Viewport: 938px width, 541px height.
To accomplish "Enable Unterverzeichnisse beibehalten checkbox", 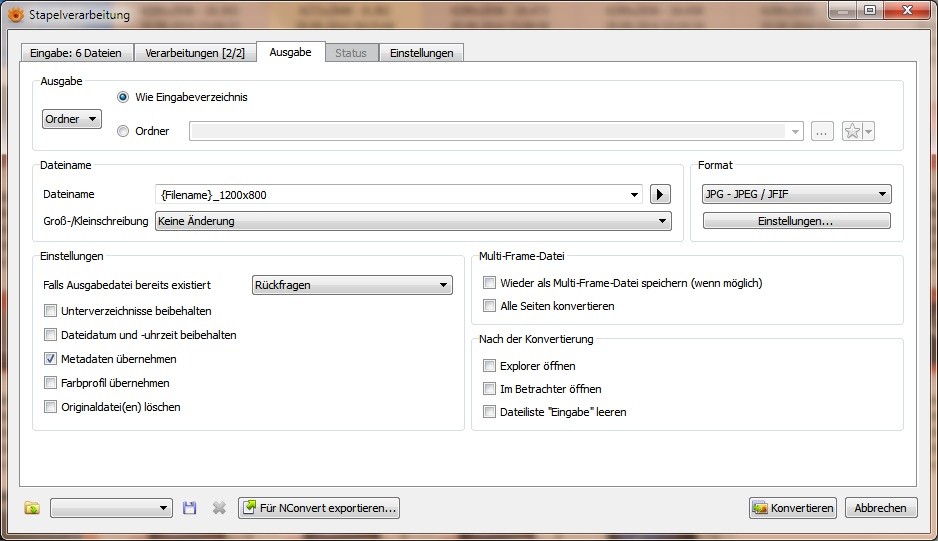I will (50, 311).
